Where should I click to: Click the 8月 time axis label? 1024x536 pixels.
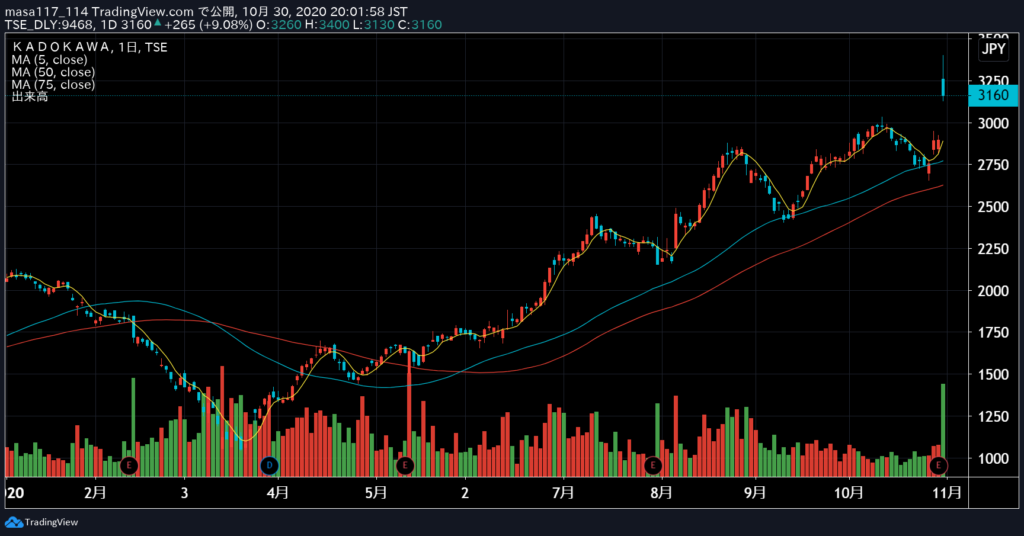[662, 492]
